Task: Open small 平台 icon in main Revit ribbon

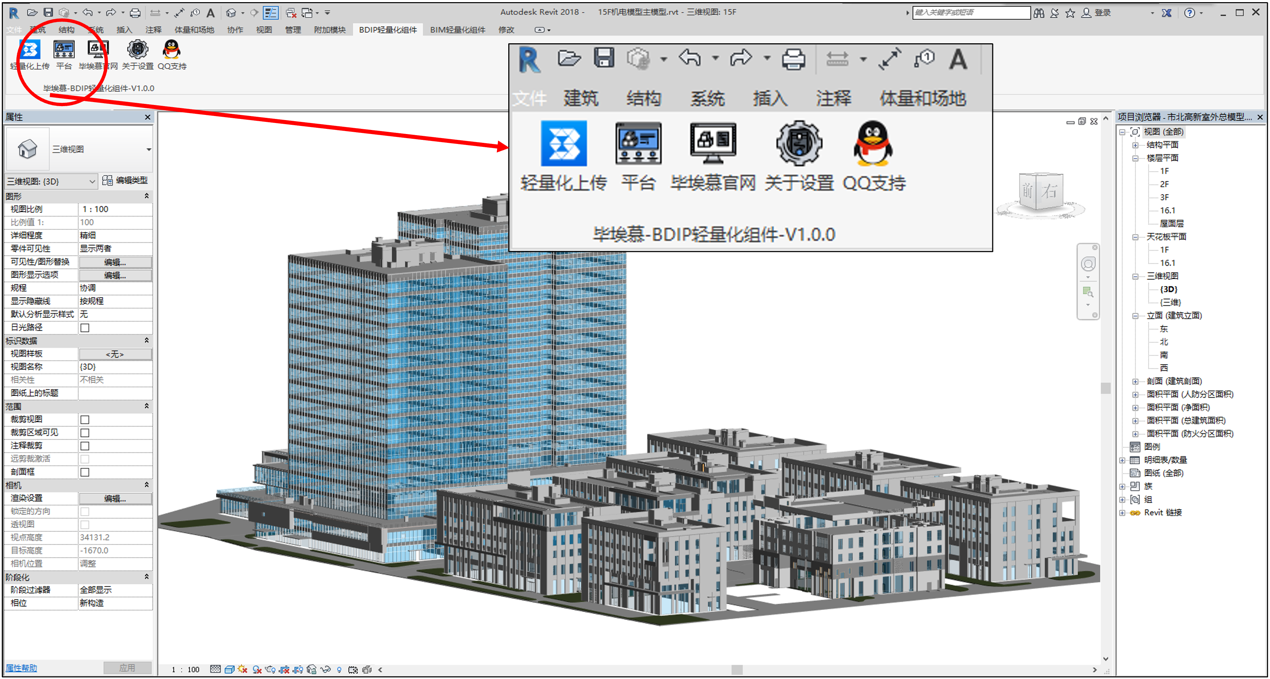Action: [64, 49]
